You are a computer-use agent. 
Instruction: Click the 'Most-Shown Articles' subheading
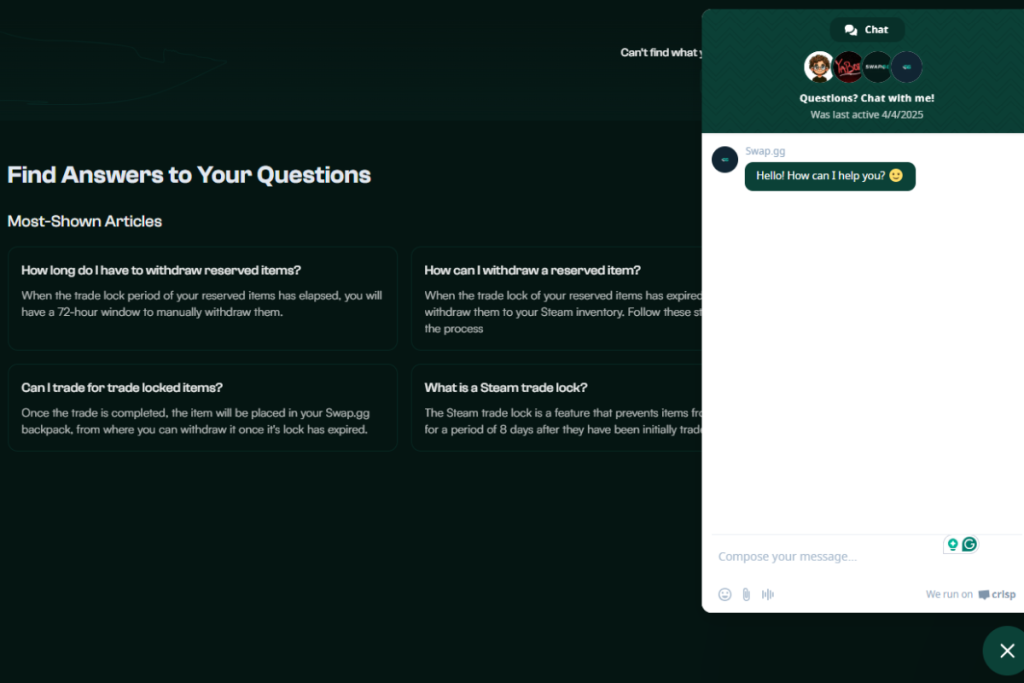pos(84,221)
